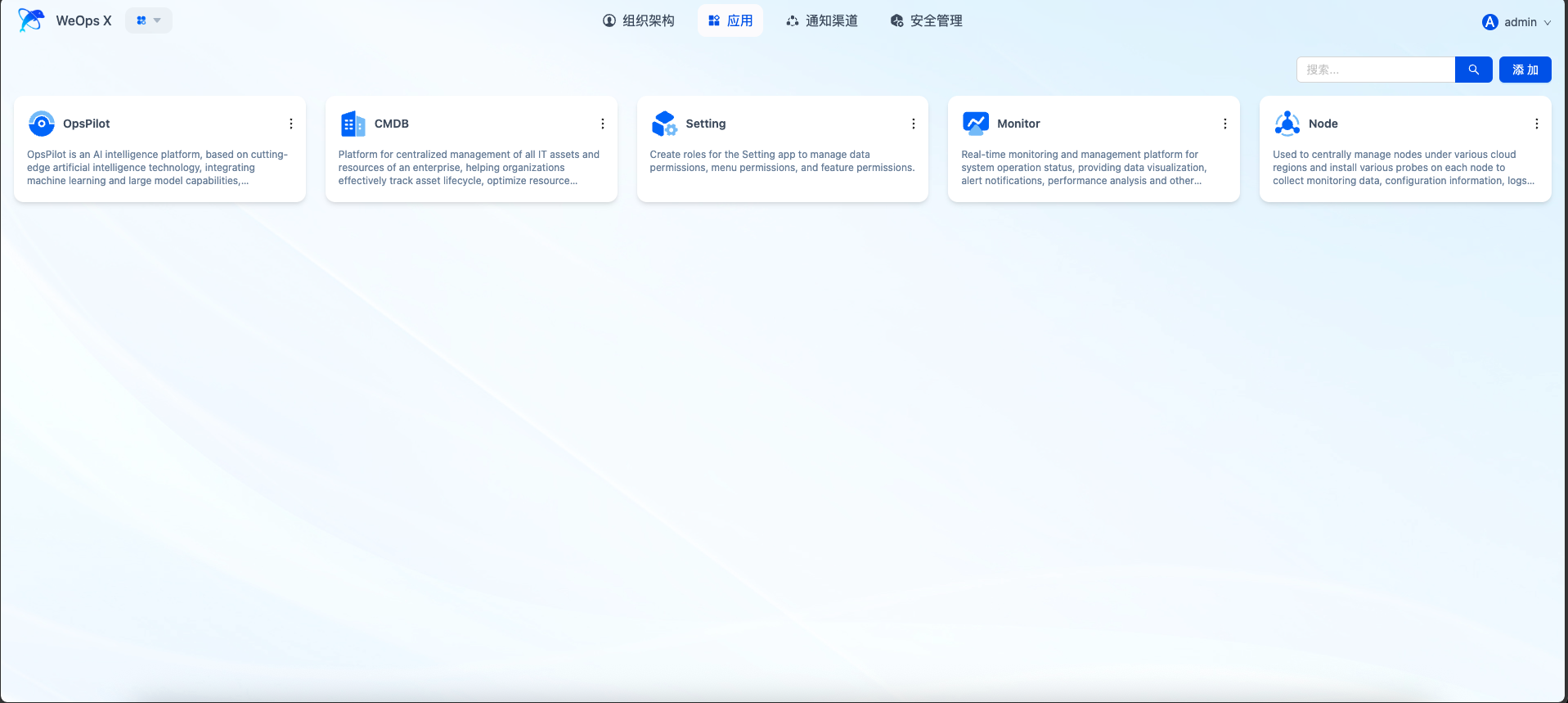Viewport: 1568px width, 703px height.
Task: Expand the admin user menu
Action: (1516, 22)
